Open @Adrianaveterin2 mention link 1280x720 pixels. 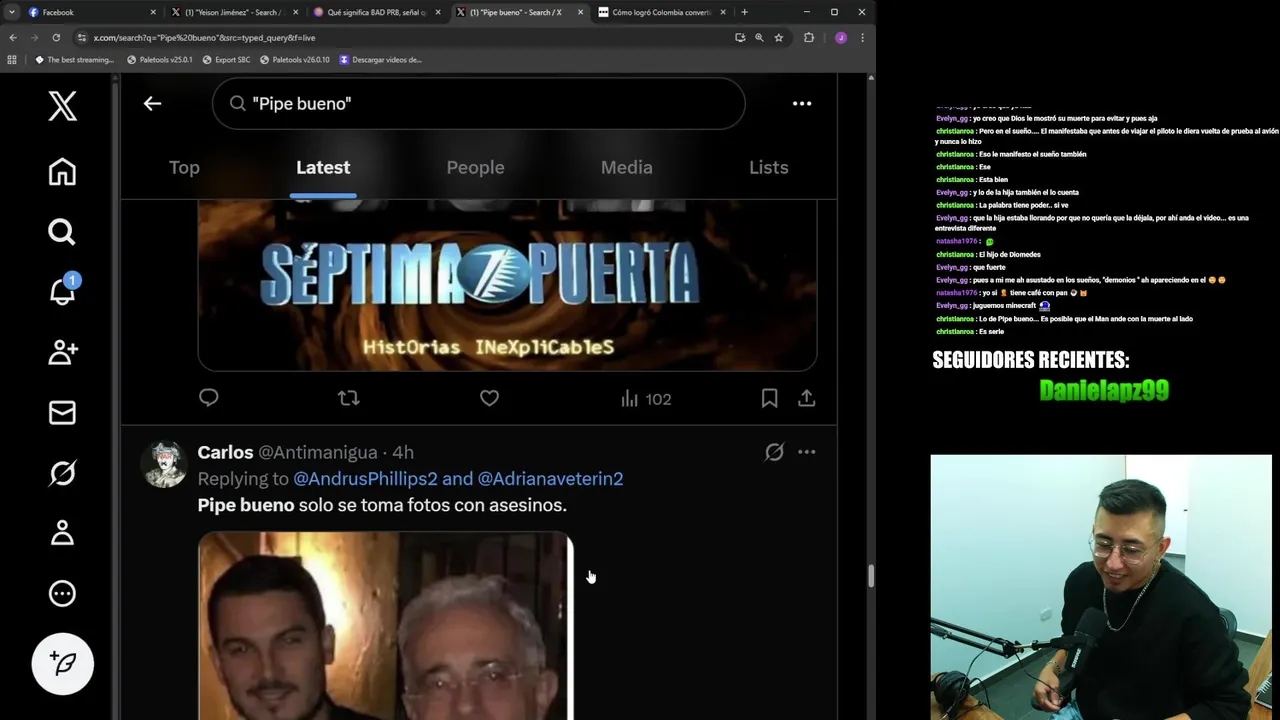click(x=550, y=479)
